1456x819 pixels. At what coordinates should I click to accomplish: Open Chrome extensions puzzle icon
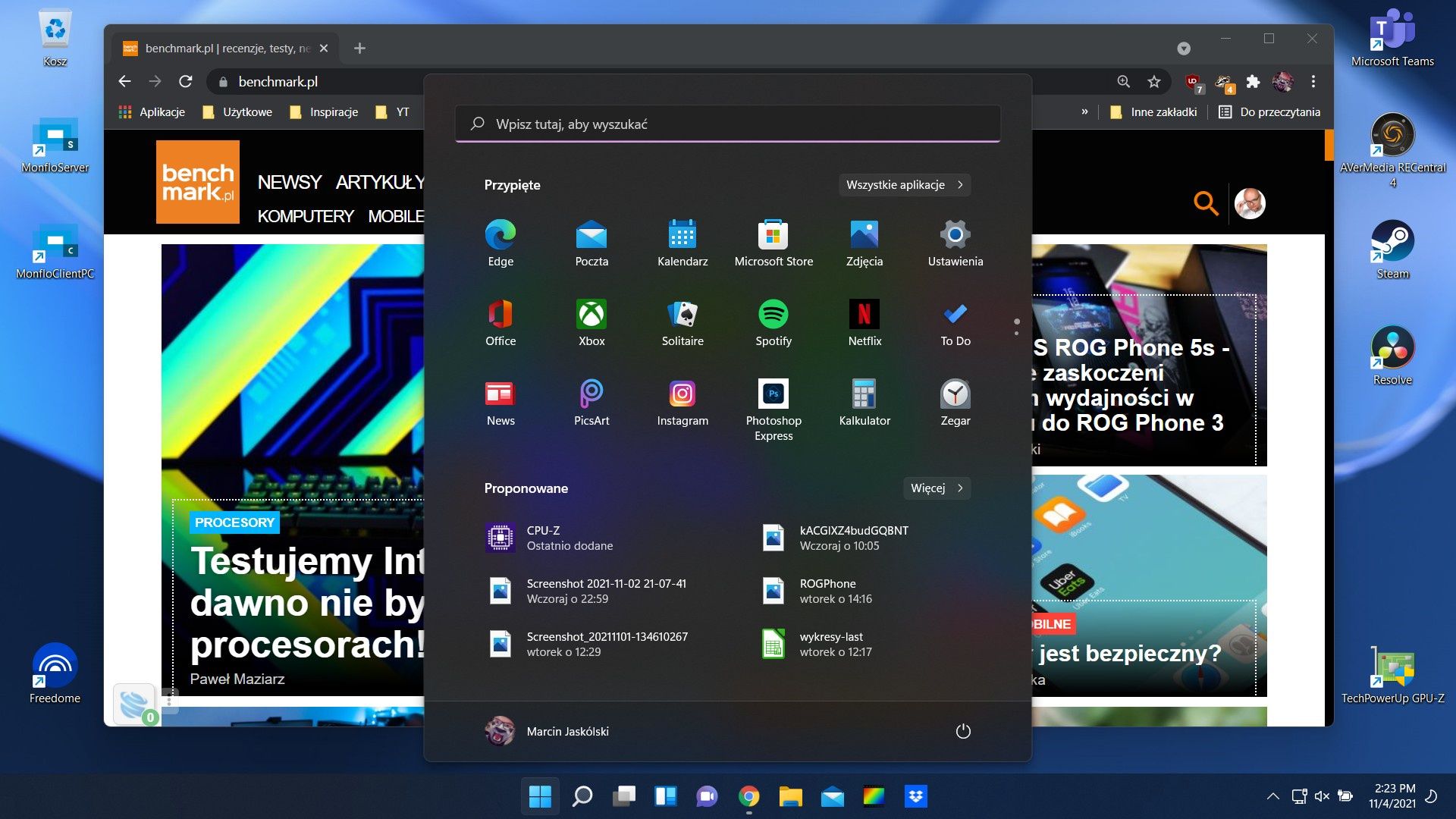(x=1253, y=81)
